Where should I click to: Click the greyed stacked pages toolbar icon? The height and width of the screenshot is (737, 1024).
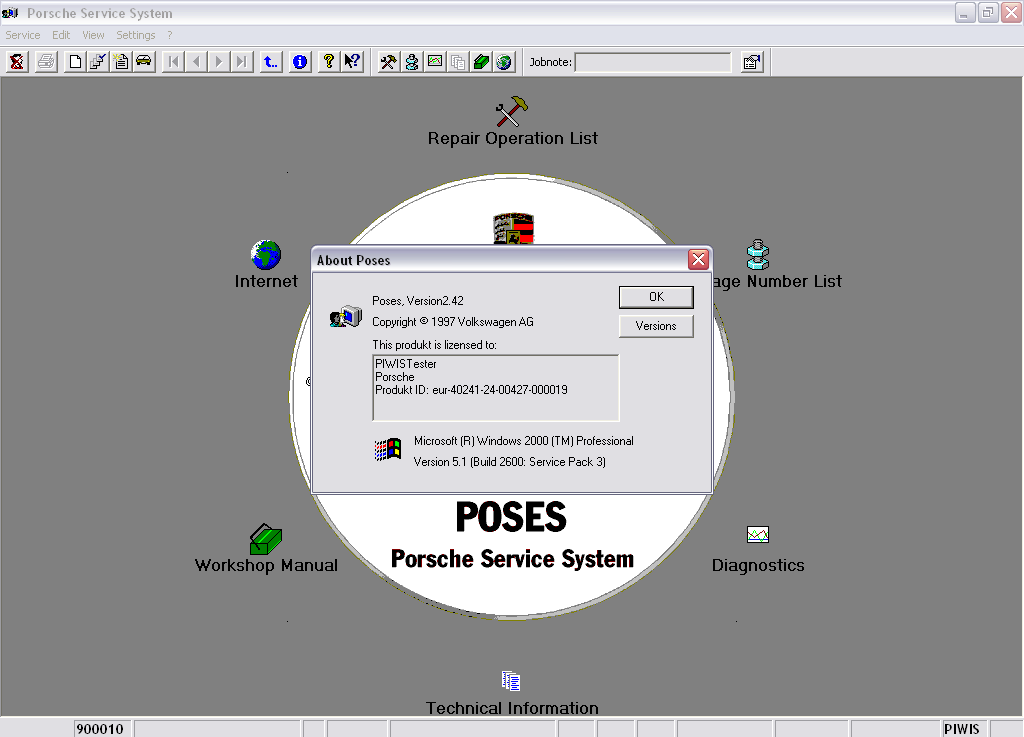click(x=458, y=62)
